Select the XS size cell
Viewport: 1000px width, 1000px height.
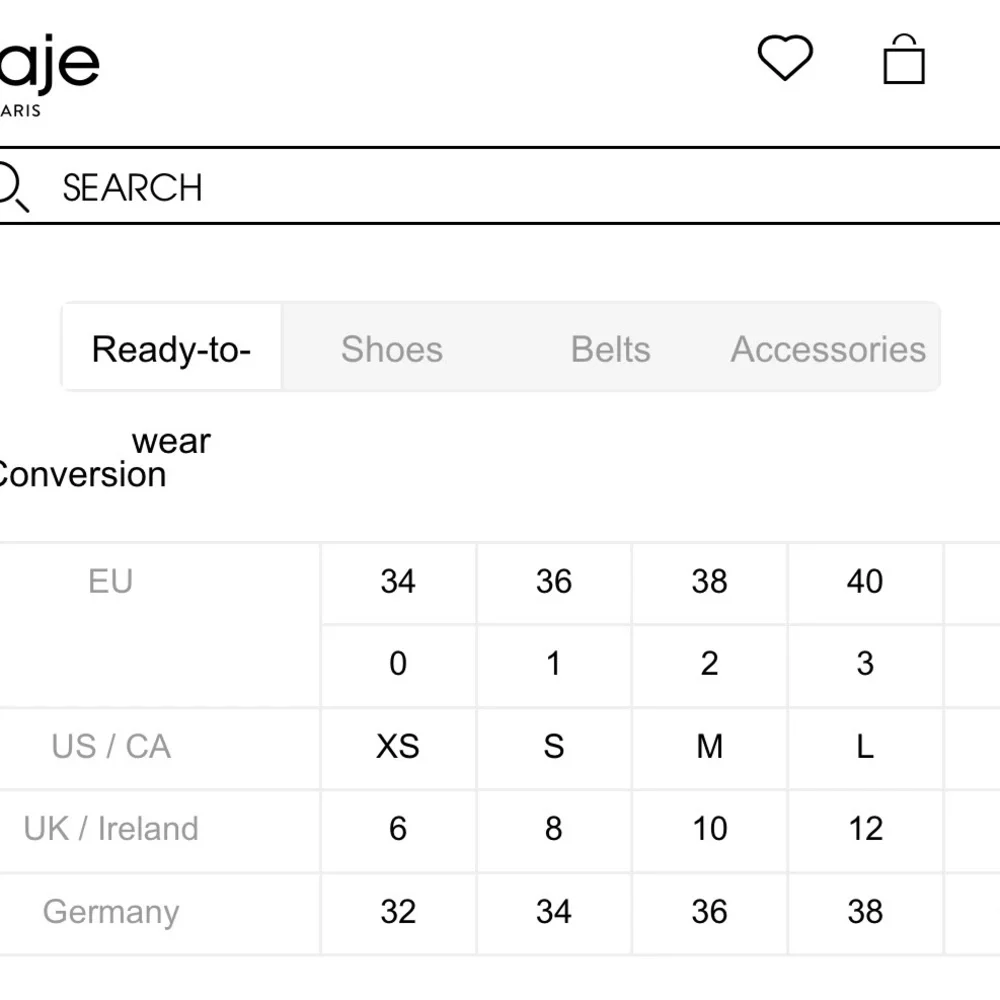(398, 747)
